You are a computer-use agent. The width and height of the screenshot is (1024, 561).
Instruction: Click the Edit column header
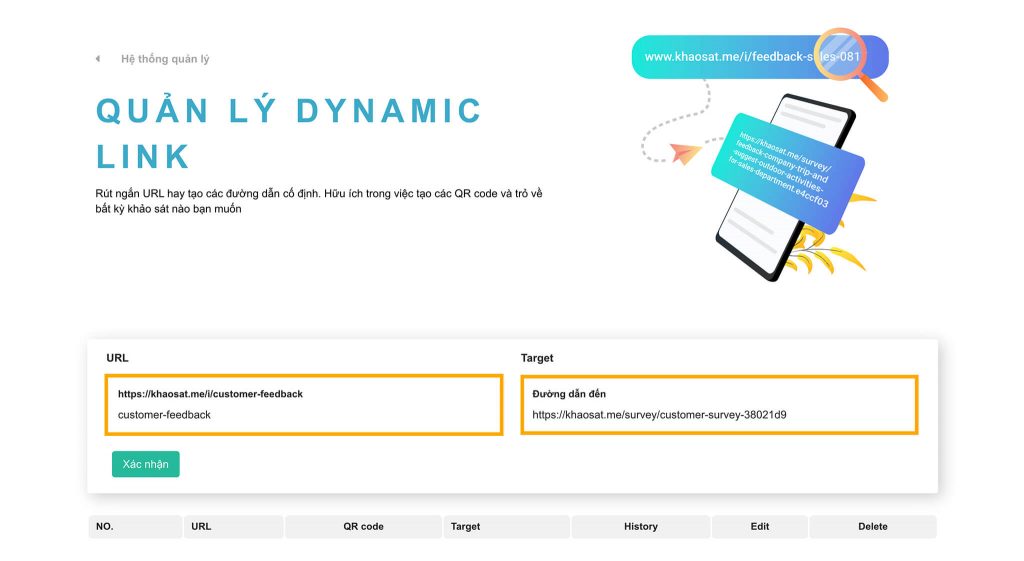(x=760, y=526)
